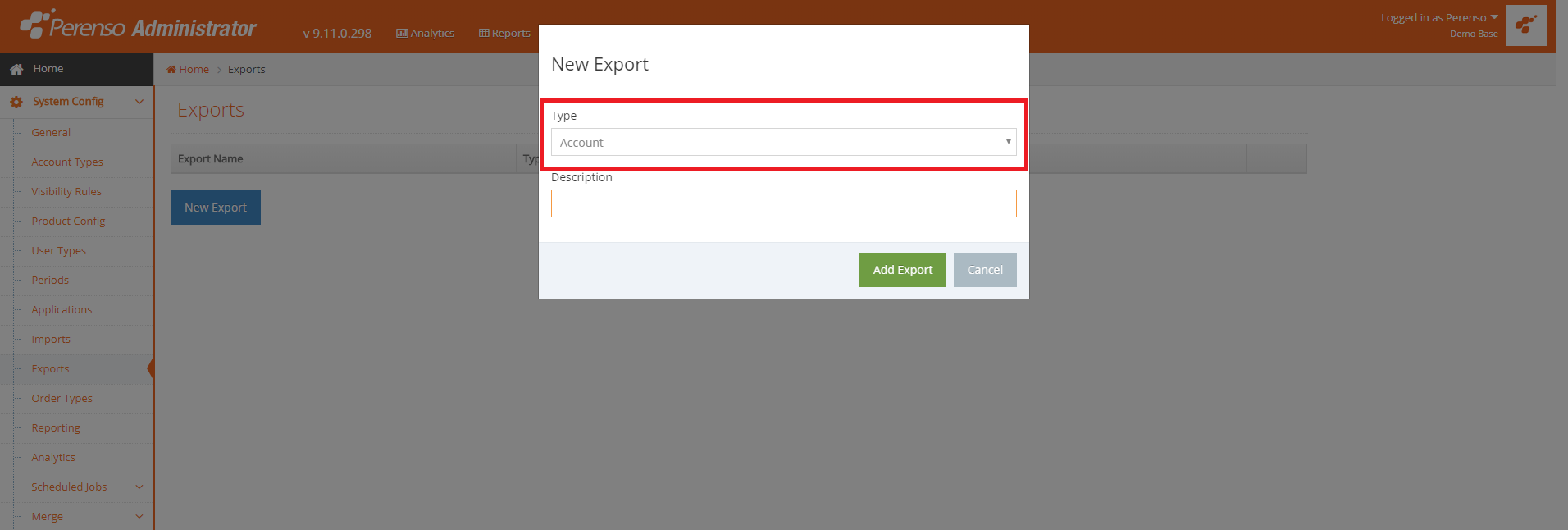Go to Order Types sidebar item
Viewport: 1568px width, 530px height.
point(62,399)
